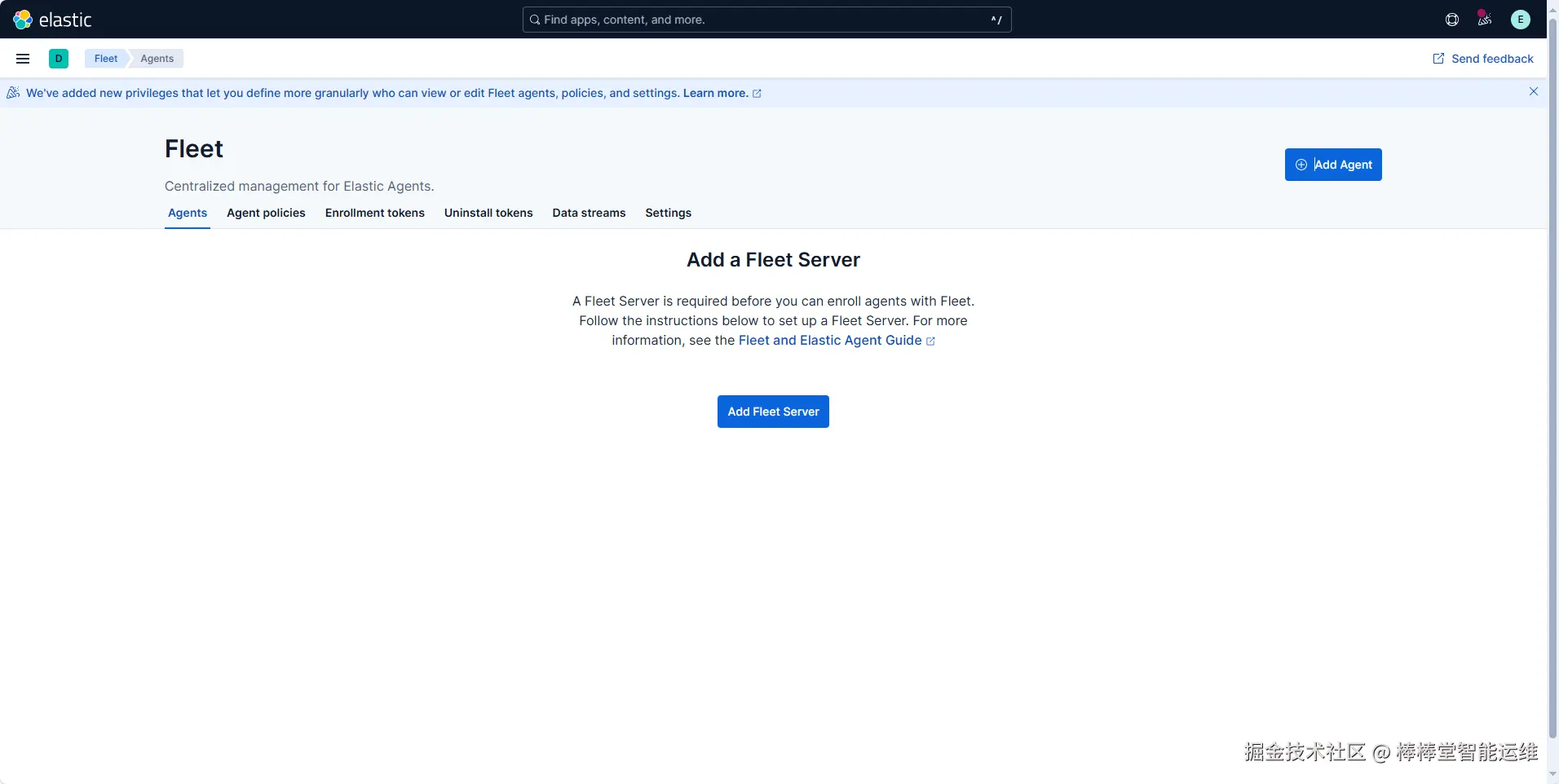Focus the Find apps search field

click(766, 20)
